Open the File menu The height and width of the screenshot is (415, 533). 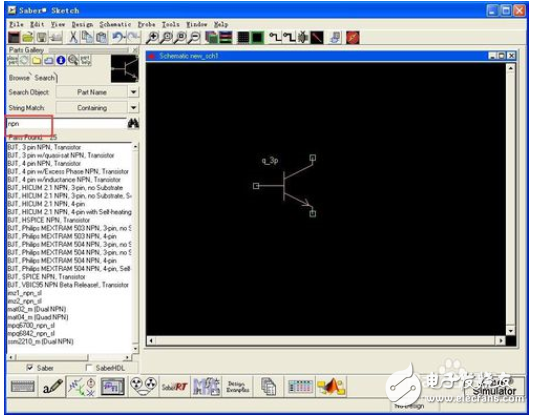coord(16,24)
